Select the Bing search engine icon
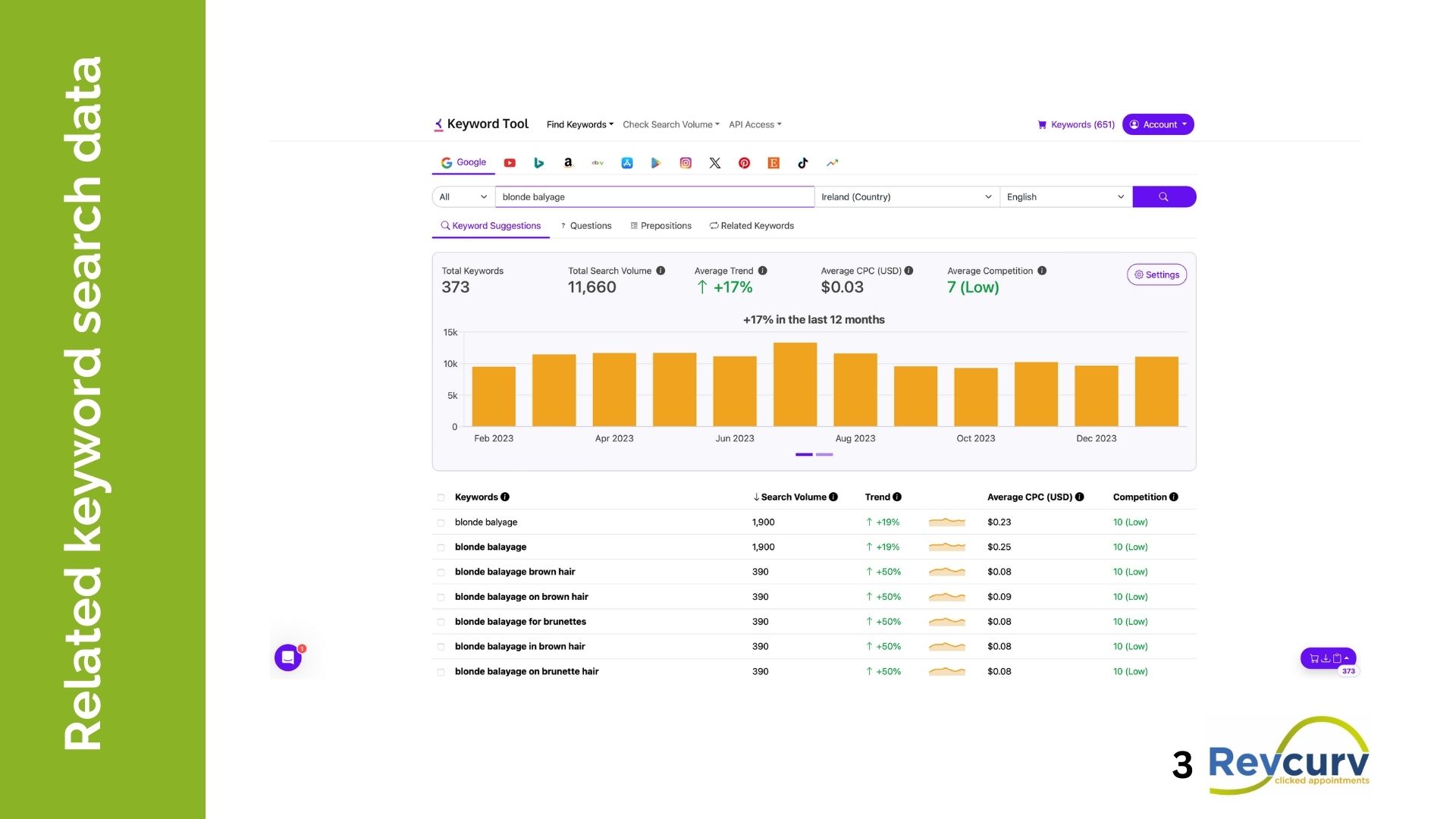This screenshot has height=819, width=1456. tap(538, 163)
